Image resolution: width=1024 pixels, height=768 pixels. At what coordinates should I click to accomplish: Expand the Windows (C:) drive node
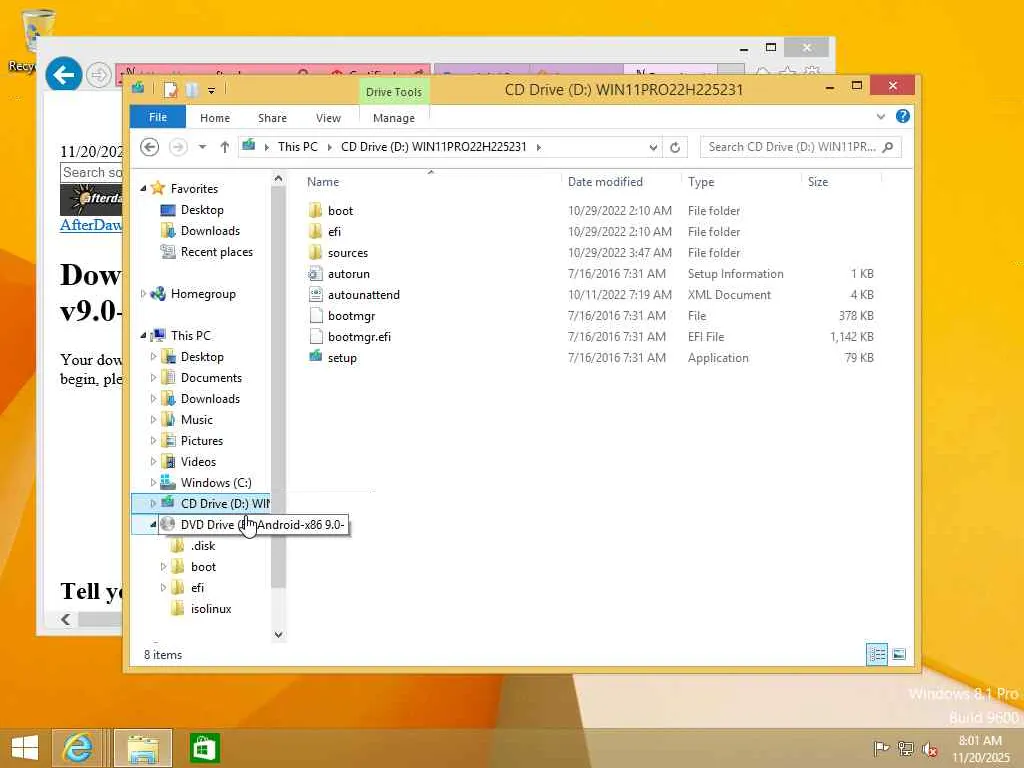[x=153, y=483]
